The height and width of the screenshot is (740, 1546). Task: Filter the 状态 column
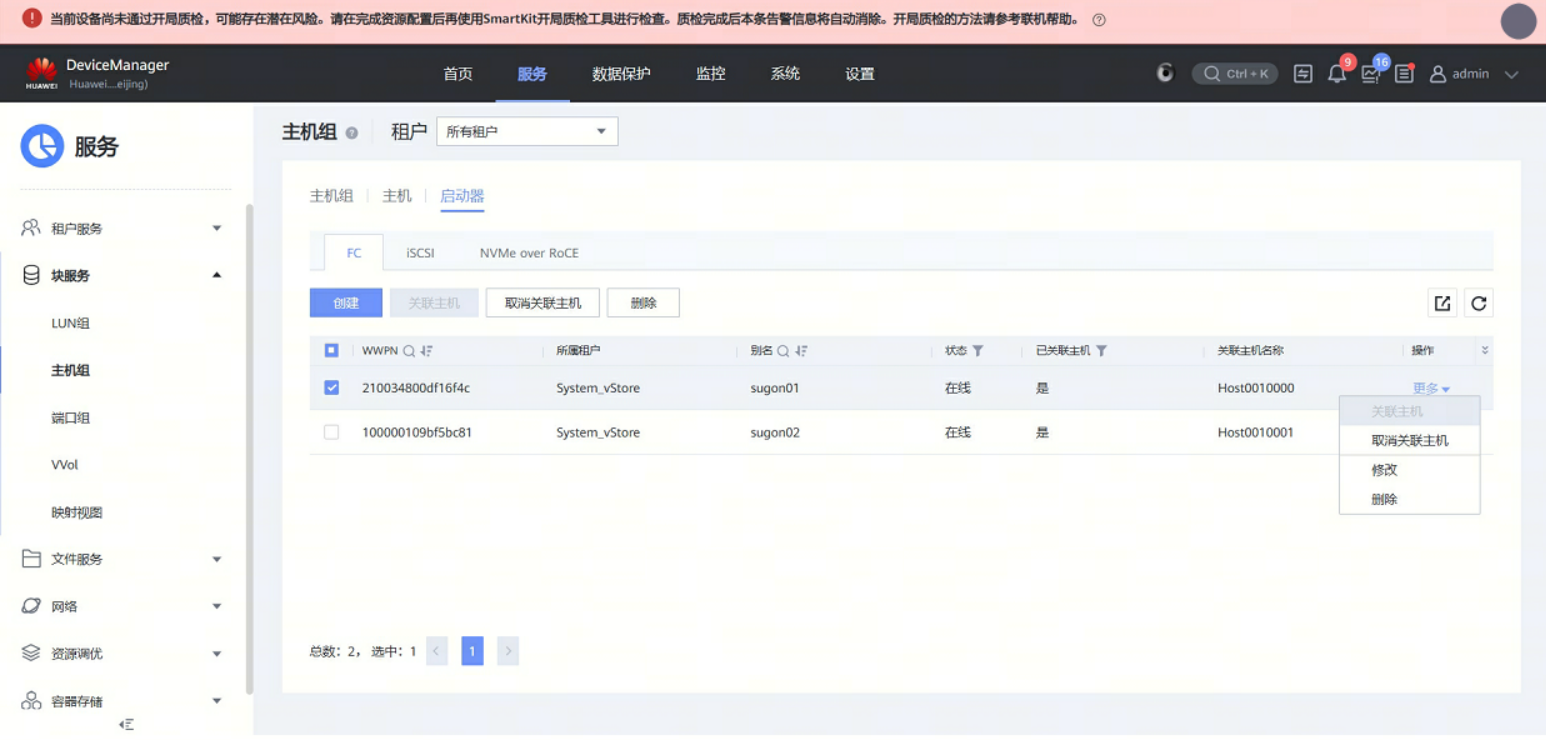tap(978, 351)
